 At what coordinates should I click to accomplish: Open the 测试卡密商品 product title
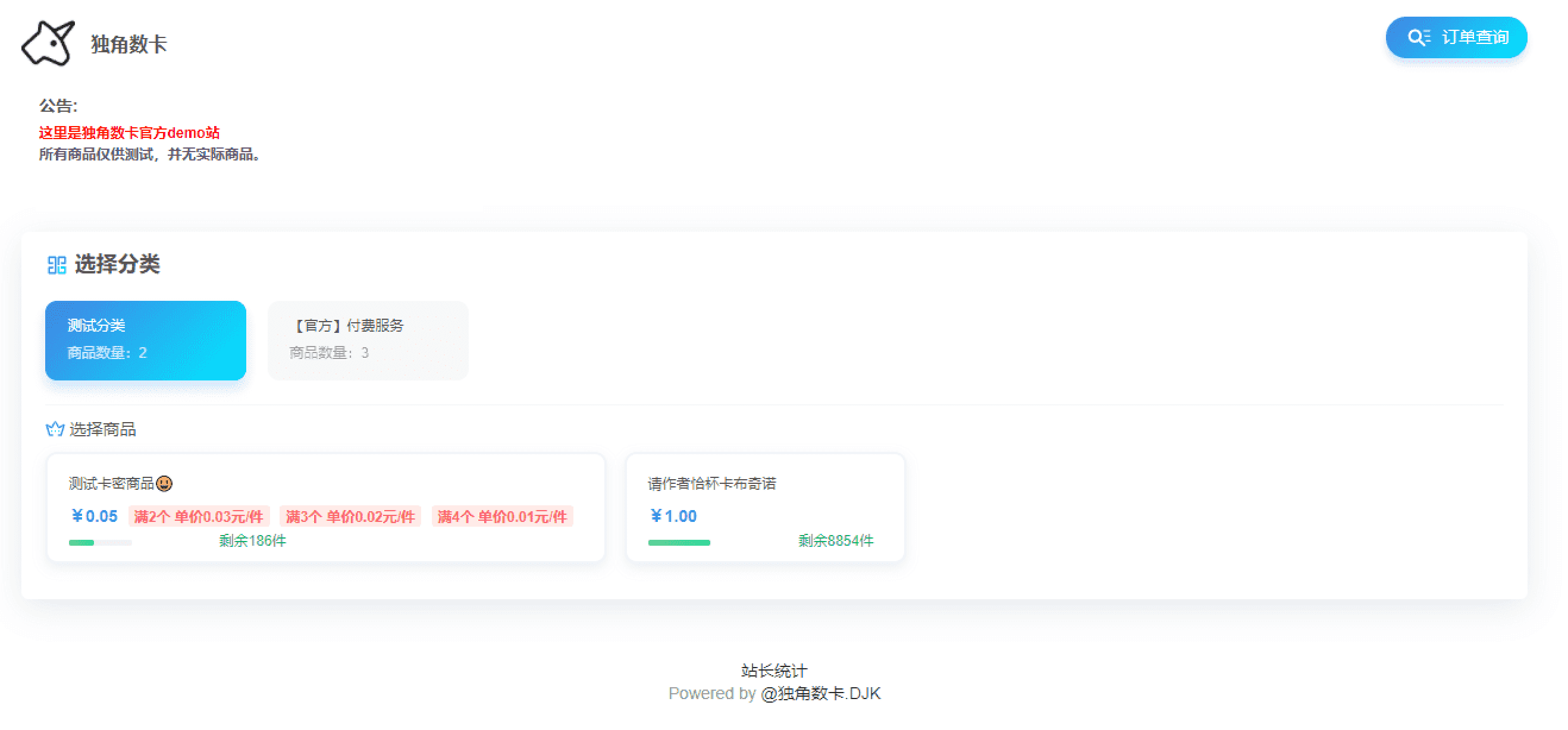pos(111,484)
